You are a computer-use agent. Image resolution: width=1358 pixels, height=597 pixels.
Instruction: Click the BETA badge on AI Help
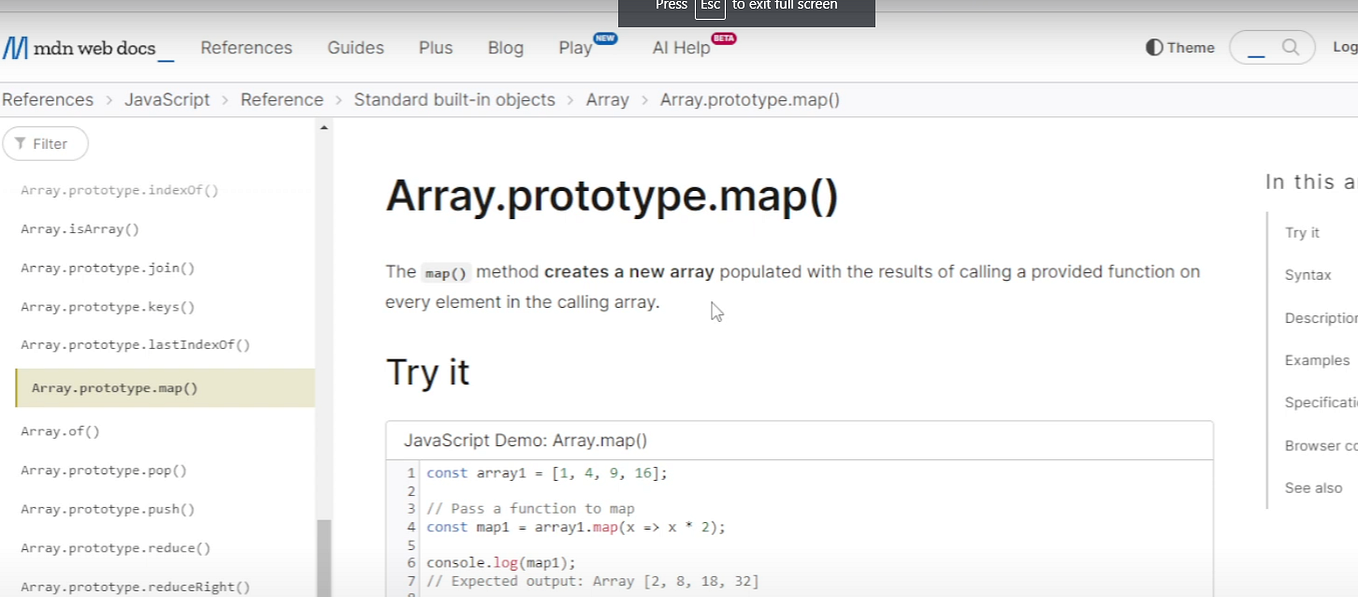point(722,37)
